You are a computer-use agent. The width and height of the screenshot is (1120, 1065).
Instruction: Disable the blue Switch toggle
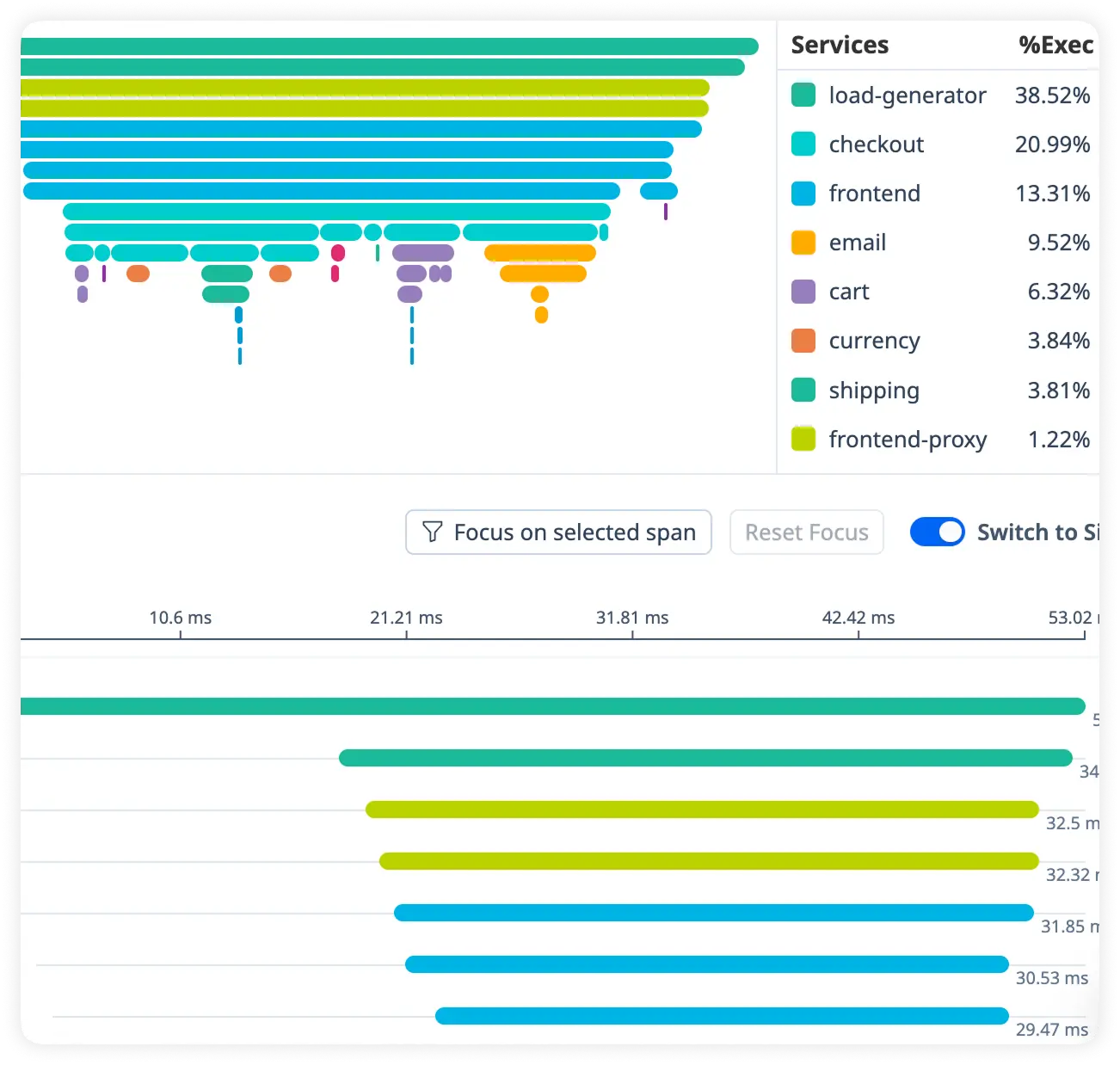[938, 532]
